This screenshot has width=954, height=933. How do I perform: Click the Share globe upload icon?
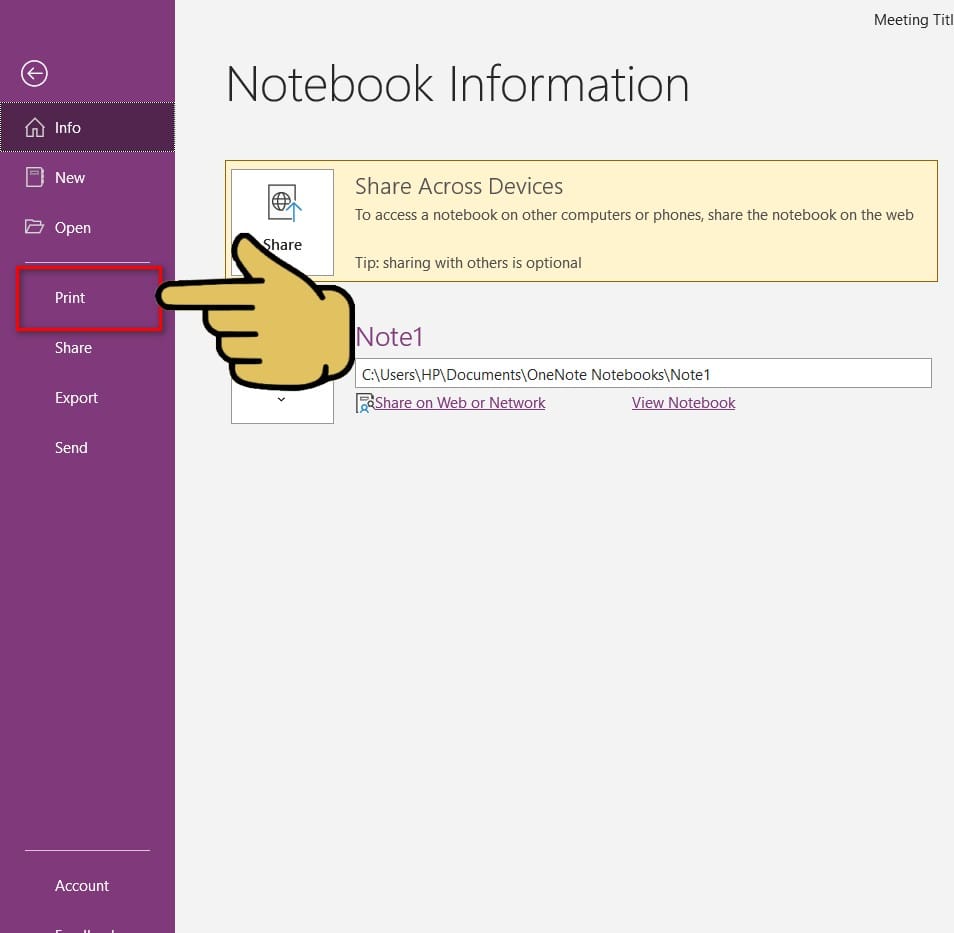point(284,203)
